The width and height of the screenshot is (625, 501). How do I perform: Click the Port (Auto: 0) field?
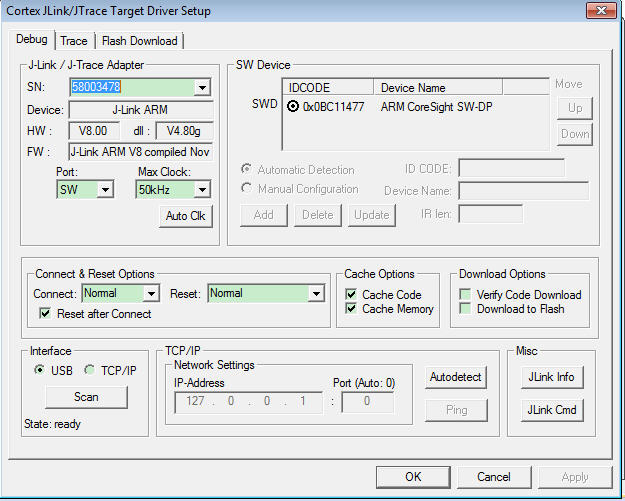click(x=368, y=402)
